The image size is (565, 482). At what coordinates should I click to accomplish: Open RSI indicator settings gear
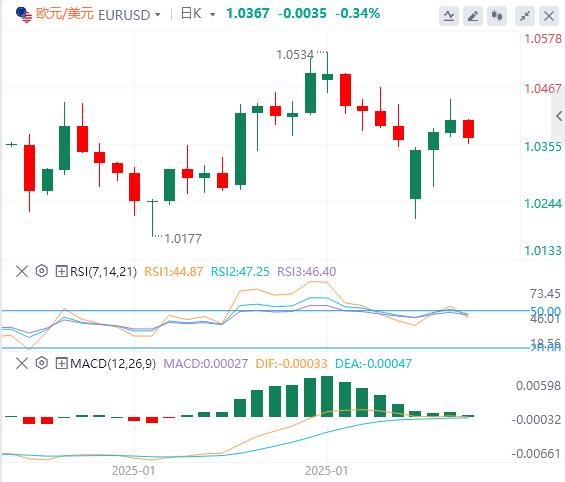tap(42, 271)
